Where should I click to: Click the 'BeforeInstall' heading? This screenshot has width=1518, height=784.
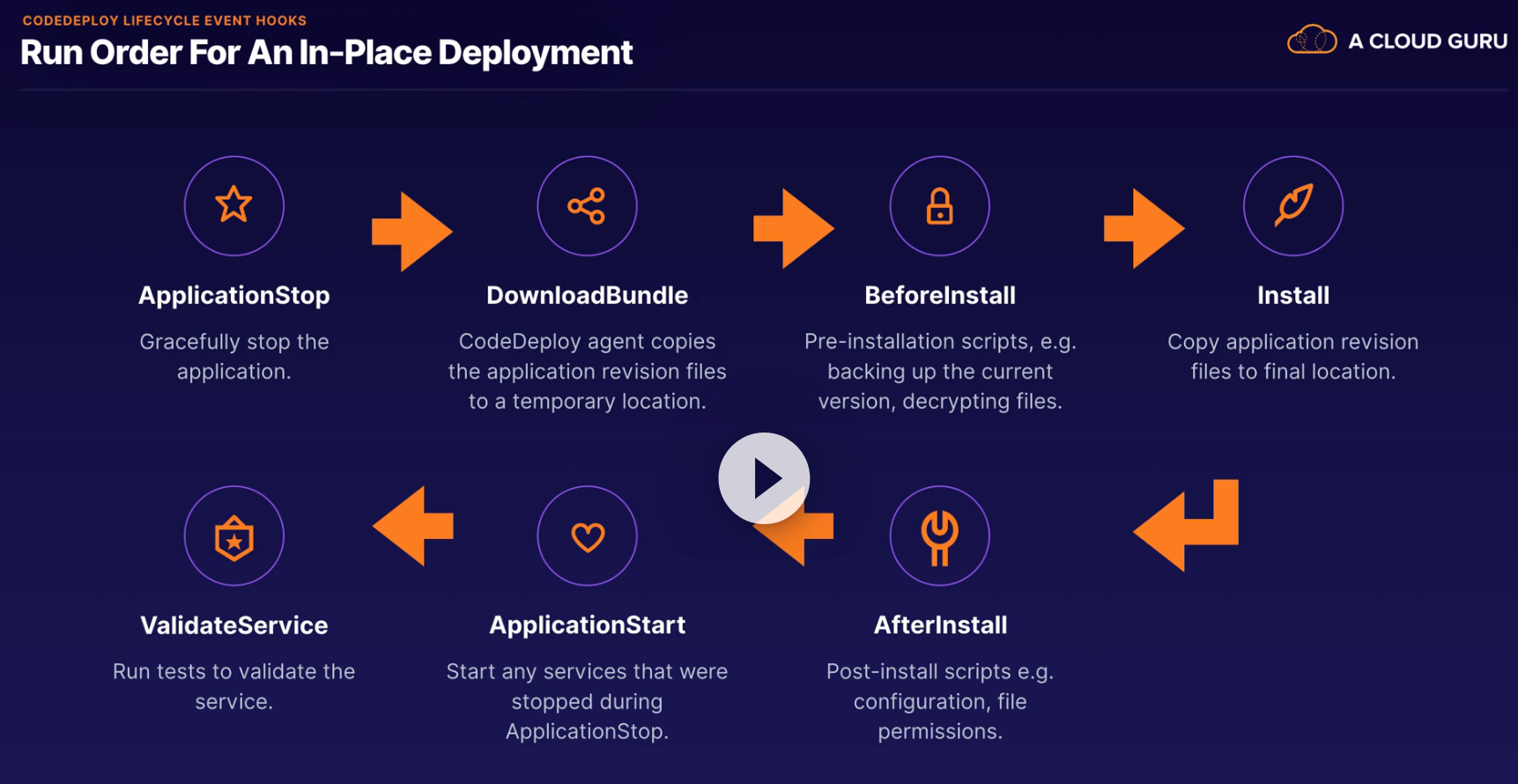940,295
